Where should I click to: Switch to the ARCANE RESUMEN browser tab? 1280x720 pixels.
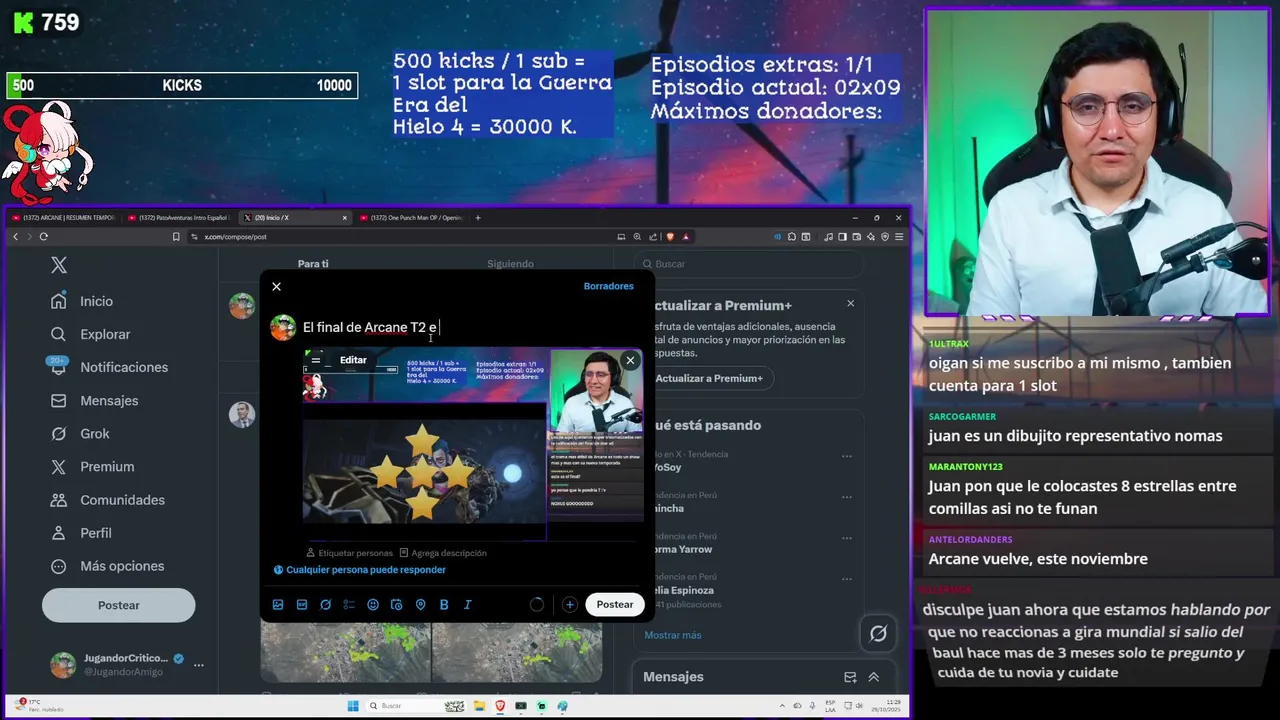click(x=62, y=217)
